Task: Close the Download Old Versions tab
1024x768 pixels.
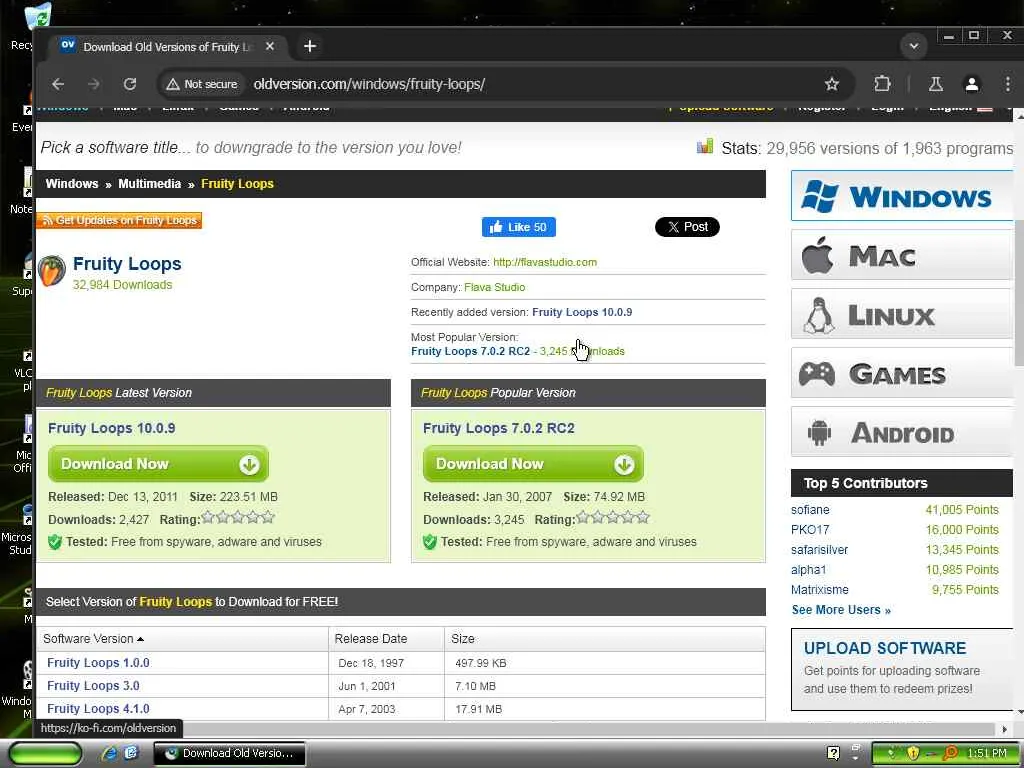Action: [270, 46]
